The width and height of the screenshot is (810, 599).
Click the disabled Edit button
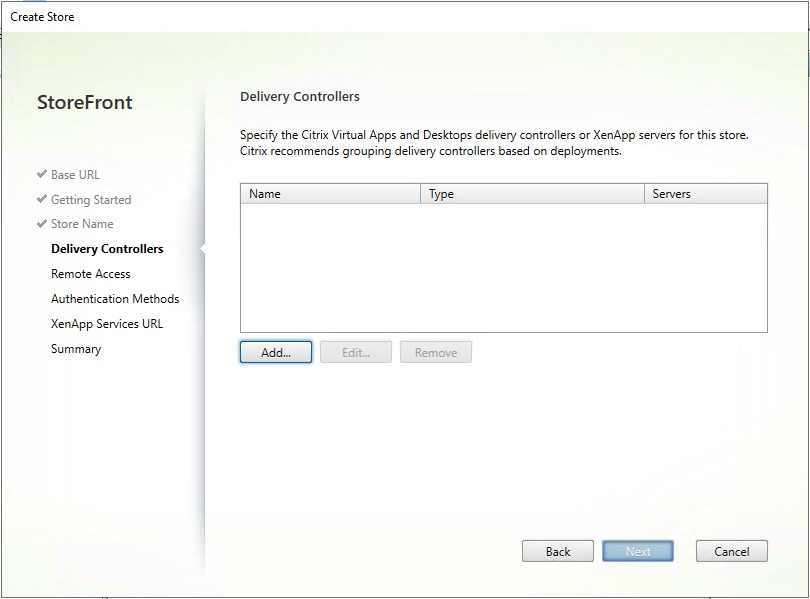click(358, 352)
